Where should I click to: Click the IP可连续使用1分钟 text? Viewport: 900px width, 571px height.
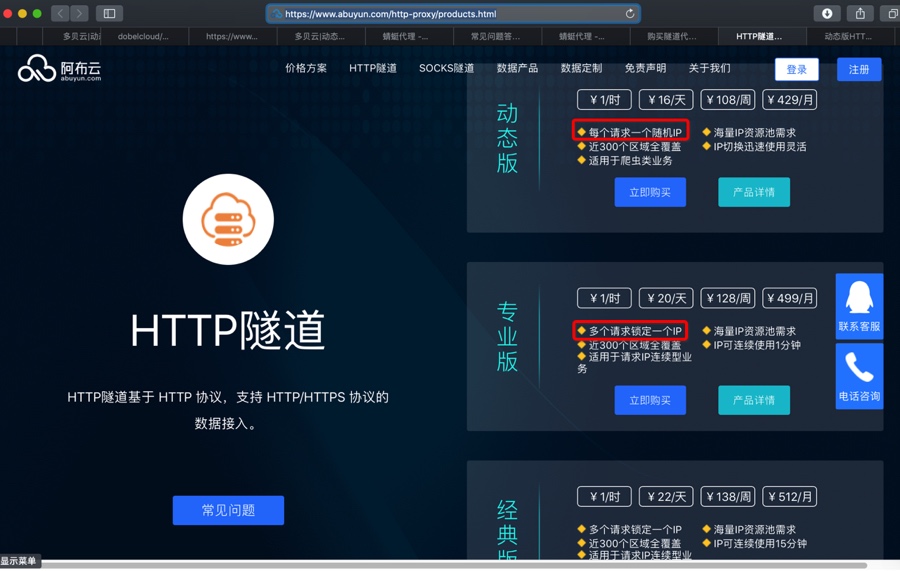pos(757,345)
